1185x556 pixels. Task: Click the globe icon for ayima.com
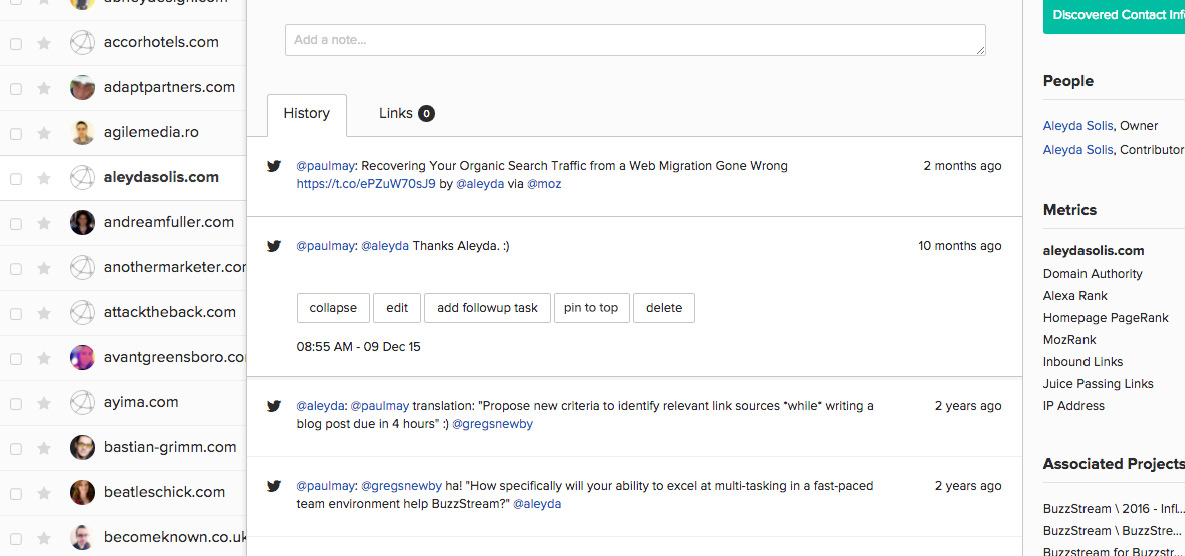point(82,403)
